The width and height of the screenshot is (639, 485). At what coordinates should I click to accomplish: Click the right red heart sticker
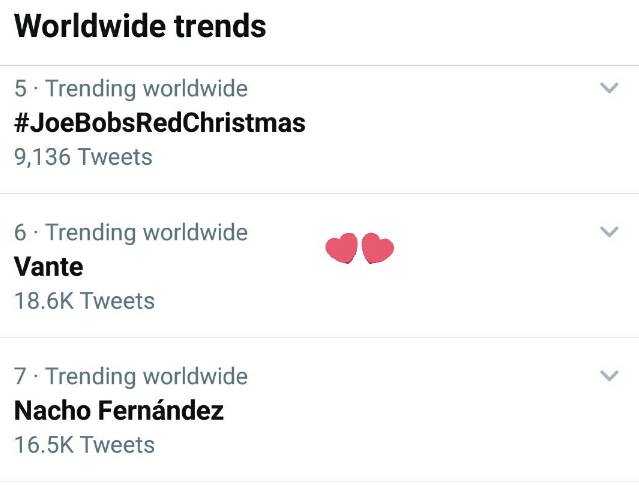point(378,248)
